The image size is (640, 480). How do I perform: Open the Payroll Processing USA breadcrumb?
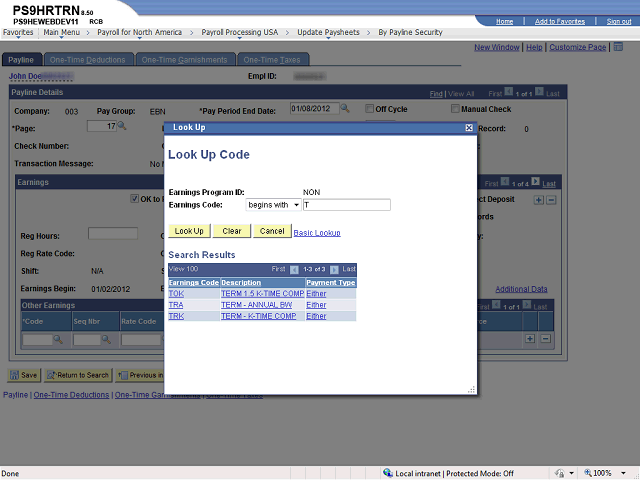point(240,32)
